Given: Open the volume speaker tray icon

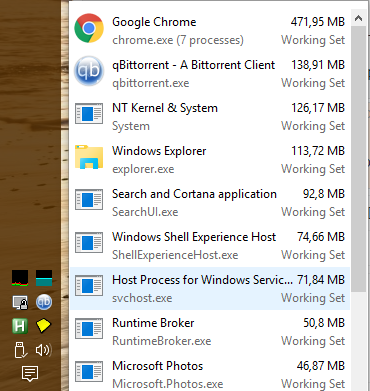Looking at the screenshot, I should (x=43, y=350).
